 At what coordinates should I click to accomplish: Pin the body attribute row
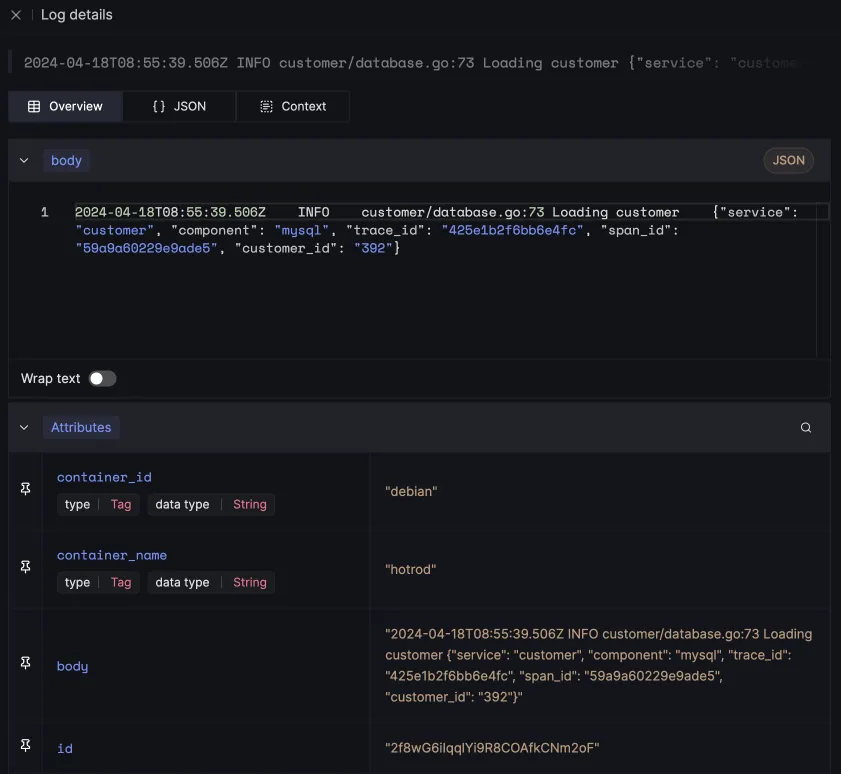pos(26,664)
